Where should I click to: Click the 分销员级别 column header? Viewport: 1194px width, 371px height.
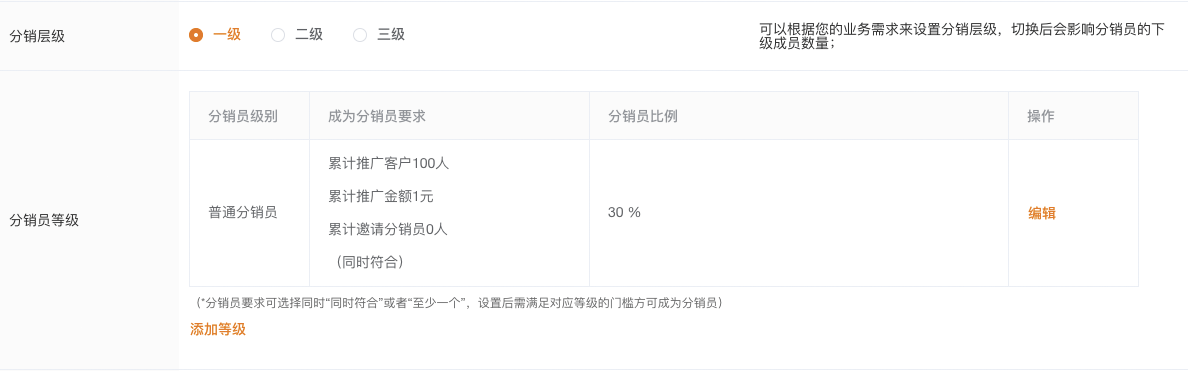click(x=243, y=117)
